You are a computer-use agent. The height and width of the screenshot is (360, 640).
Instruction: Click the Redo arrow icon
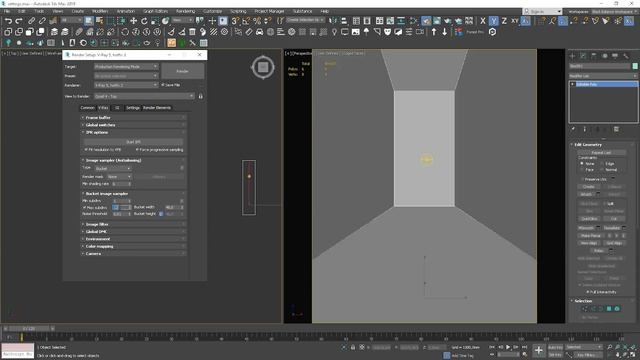tap(19, 21)
